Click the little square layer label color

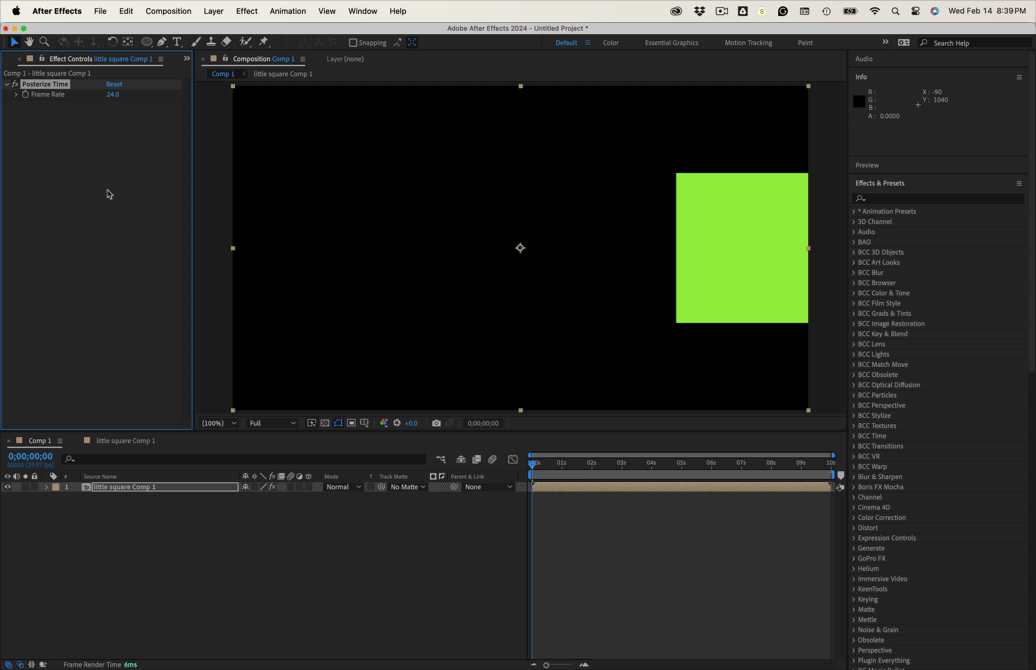tap(56, 487)
